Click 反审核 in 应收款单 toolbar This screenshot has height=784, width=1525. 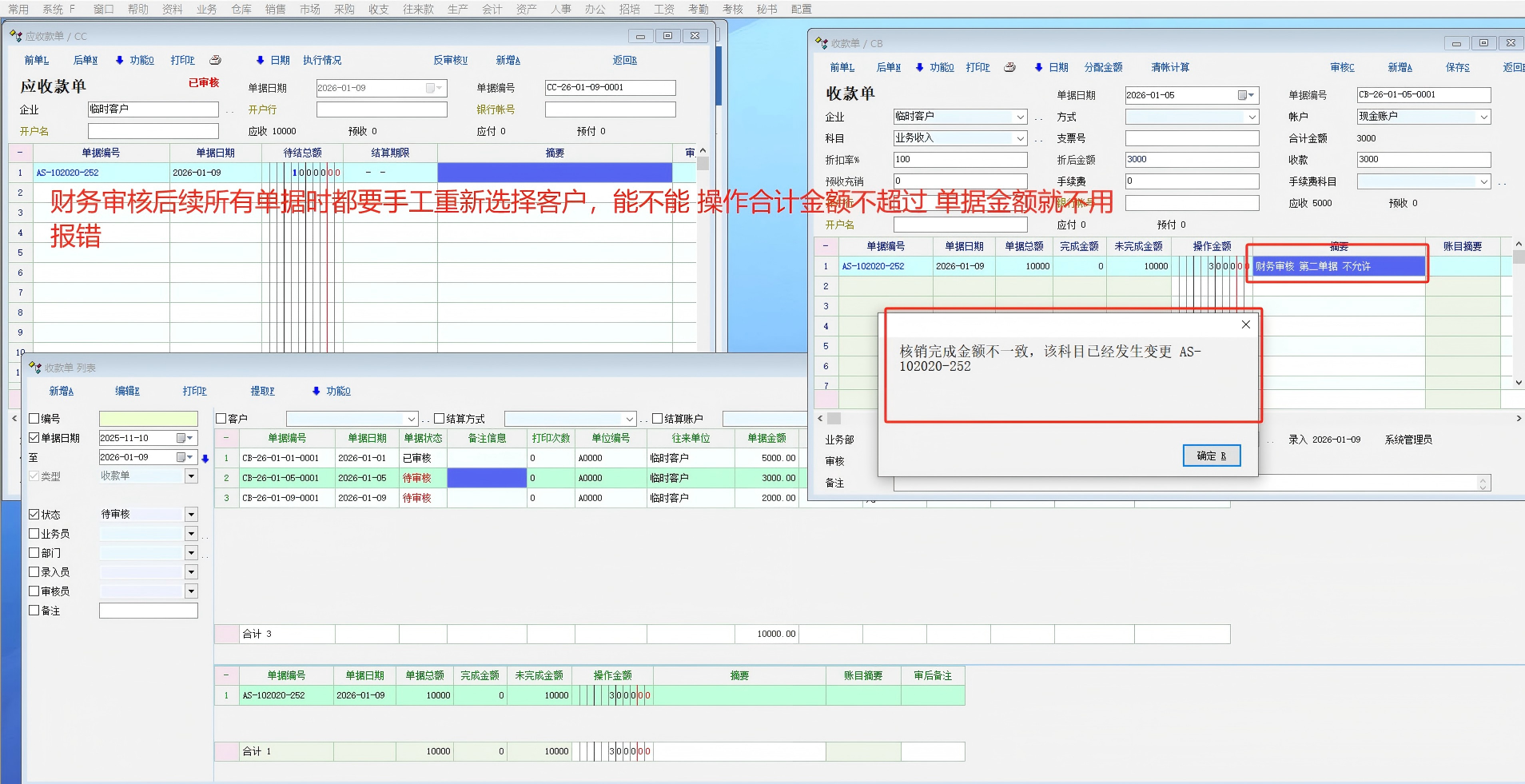click(x=450, y=61)
